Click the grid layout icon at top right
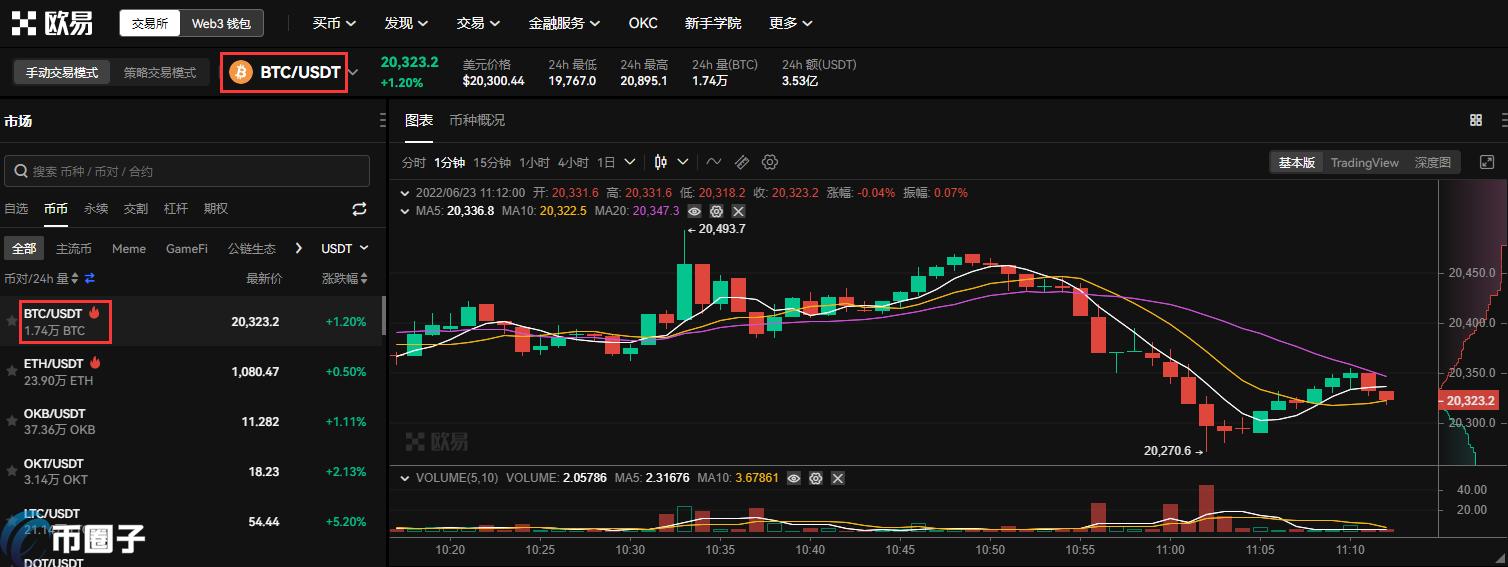 (1476, 120)
